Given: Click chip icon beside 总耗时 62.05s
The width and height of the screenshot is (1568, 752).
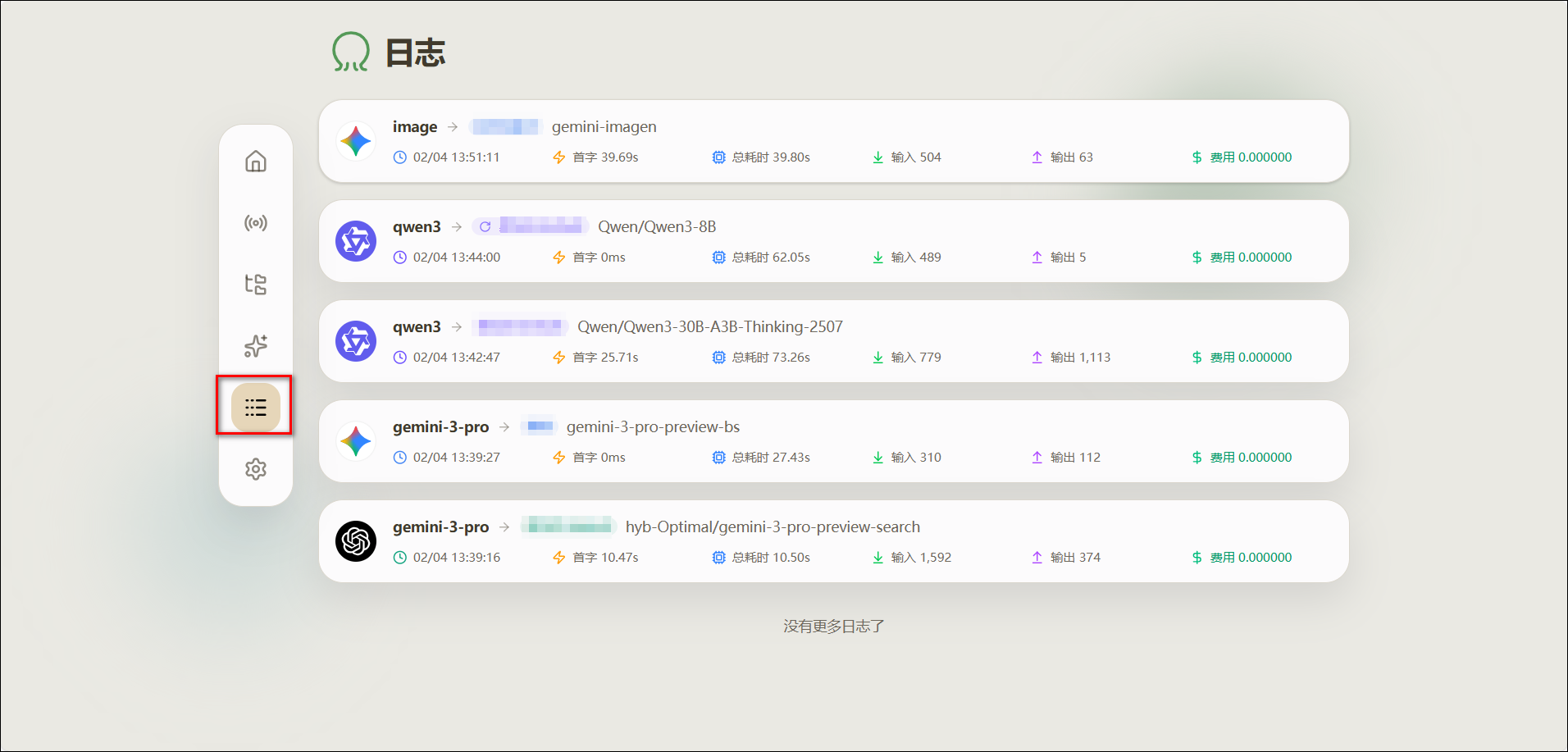Looking at the screenshot, I should pos(718,258).
